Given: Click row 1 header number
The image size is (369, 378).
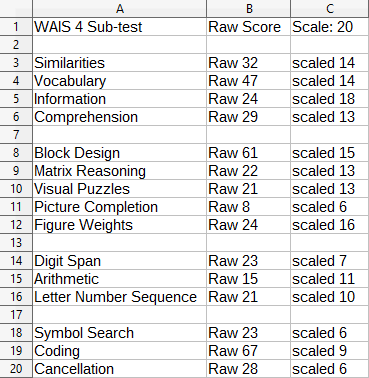Looking at the screenshot, I should click(x=16, y=27).
